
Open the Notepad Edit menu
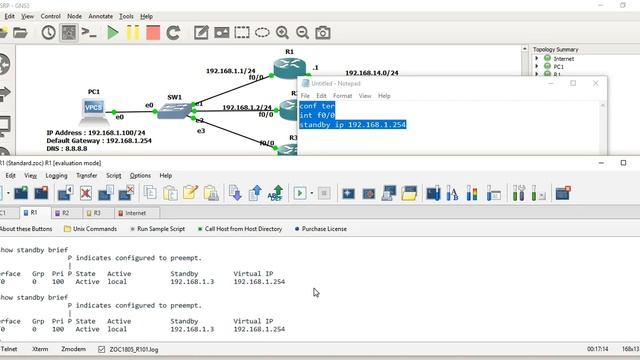coord(321,96)
